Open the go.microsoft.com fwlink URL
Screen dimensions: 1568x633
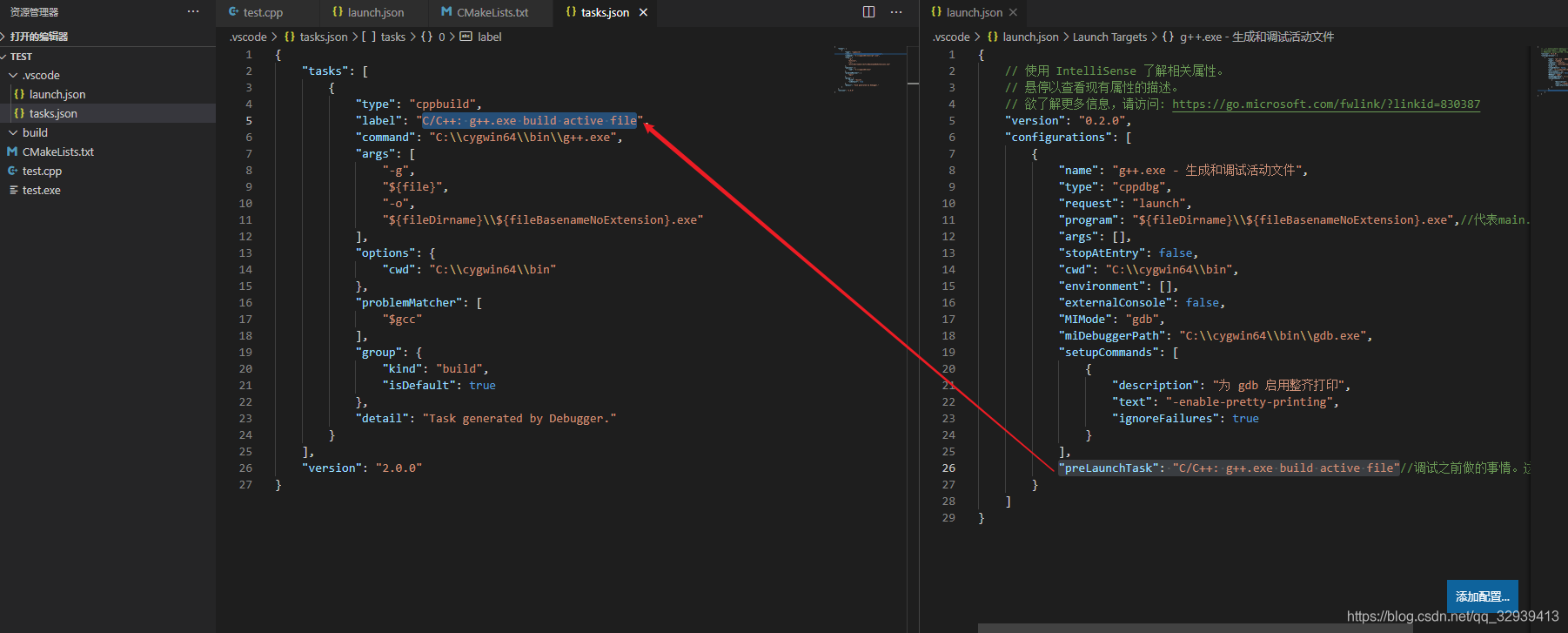click(x=1325, y=104)
